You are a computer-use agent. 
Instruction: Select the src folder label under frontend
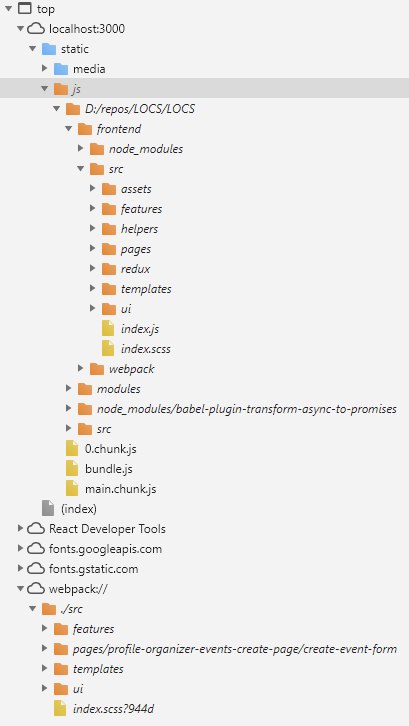point(116,169)
